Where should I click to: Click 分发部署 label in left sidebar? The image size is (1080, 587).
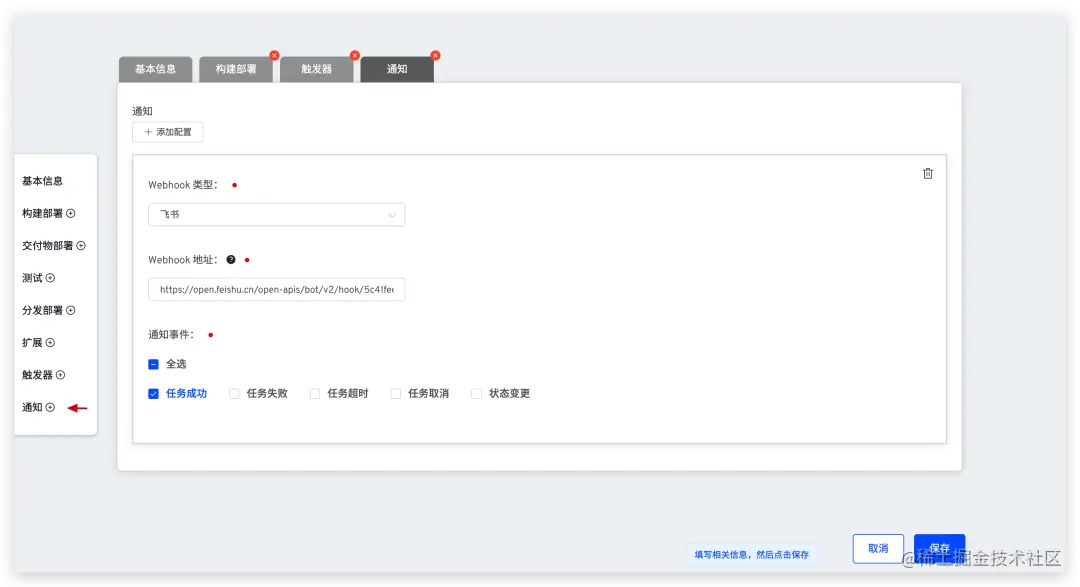click(x=43, y=311)
